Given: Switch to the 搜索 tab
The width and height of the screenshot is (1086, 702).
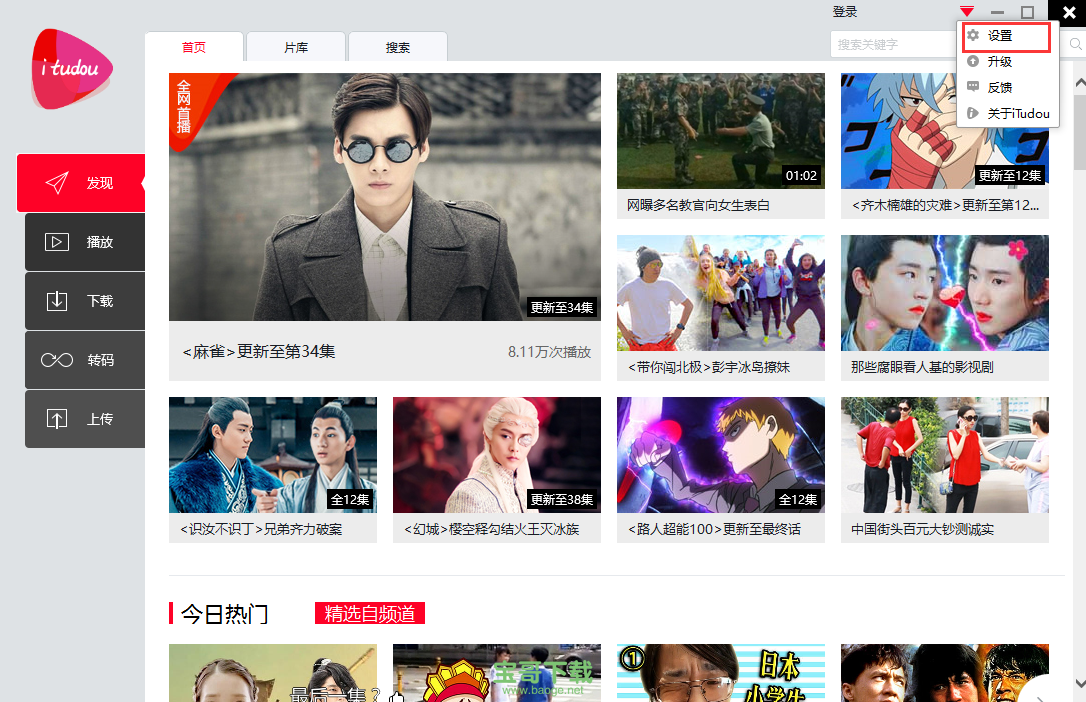Looking at the screenshot, I should [398, 47].
